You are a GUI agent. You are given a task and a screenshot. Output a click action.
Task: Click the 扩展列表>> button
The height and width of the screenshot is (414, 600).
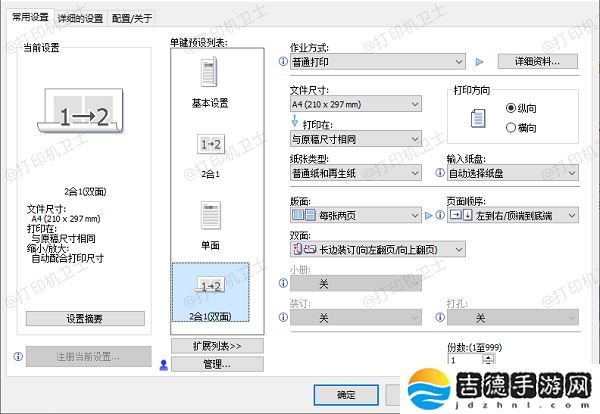point(217,346)
